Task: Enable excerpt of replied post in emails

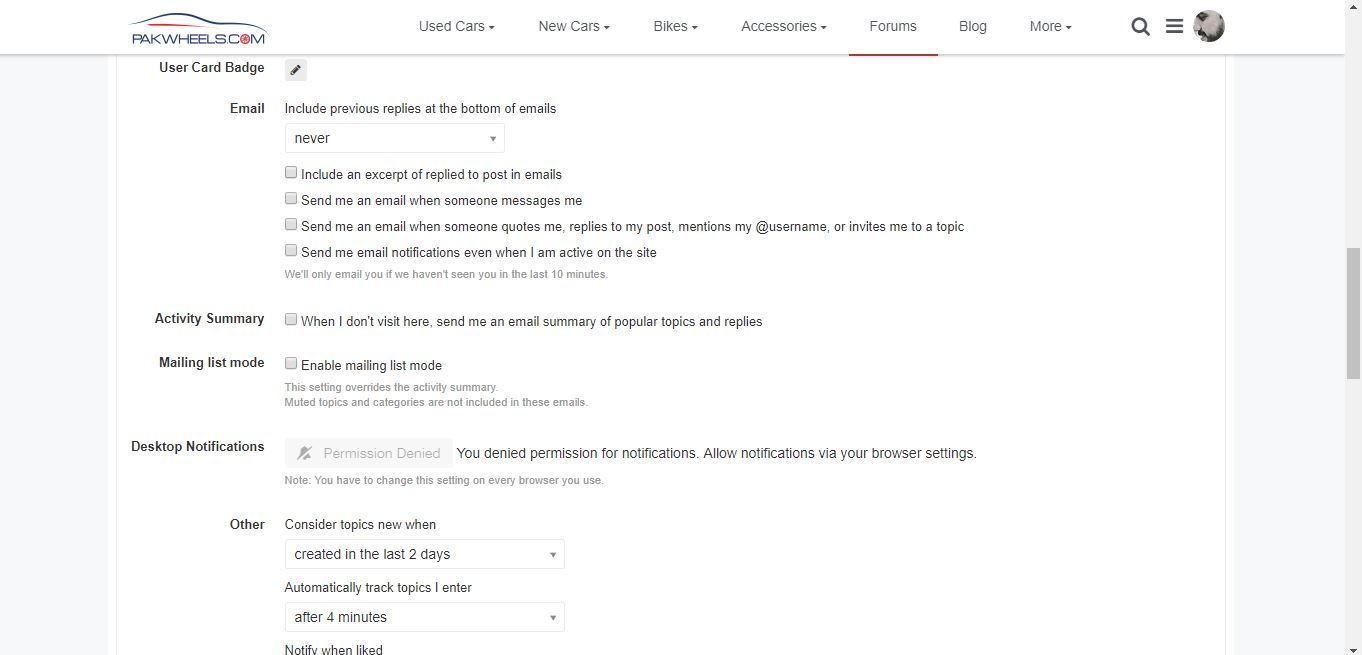Action: [x=291, y=173]
